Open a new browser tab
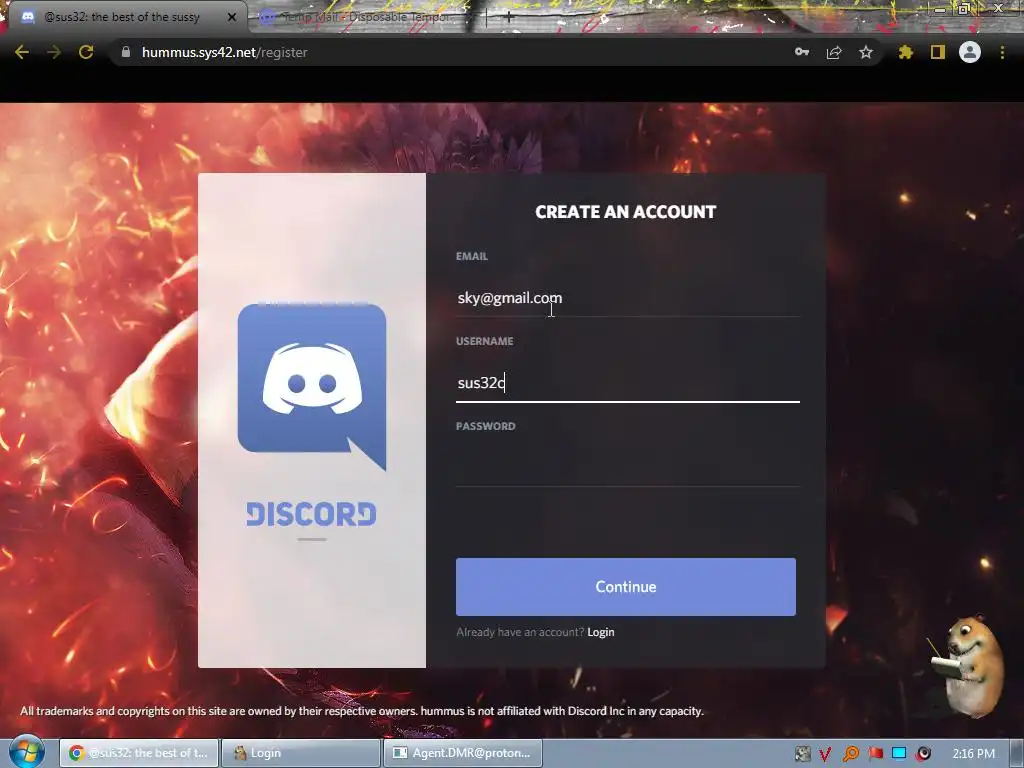The image size is (1024, 768). coord(509,18)
